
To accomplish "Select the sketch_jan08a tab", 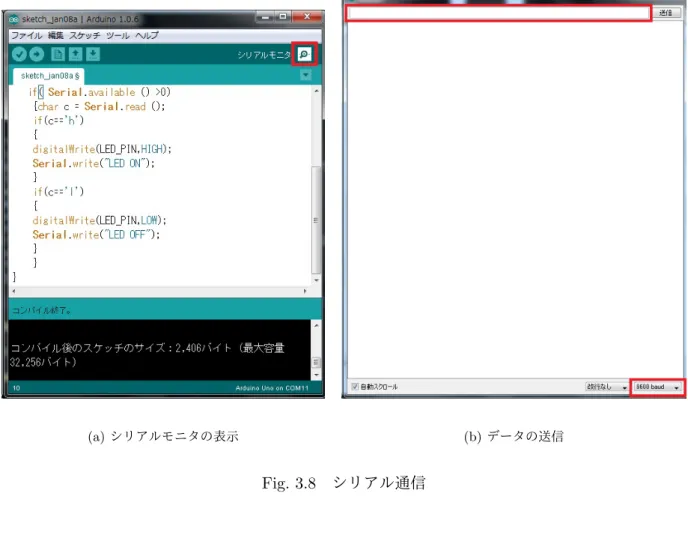I will coord(50,76).
